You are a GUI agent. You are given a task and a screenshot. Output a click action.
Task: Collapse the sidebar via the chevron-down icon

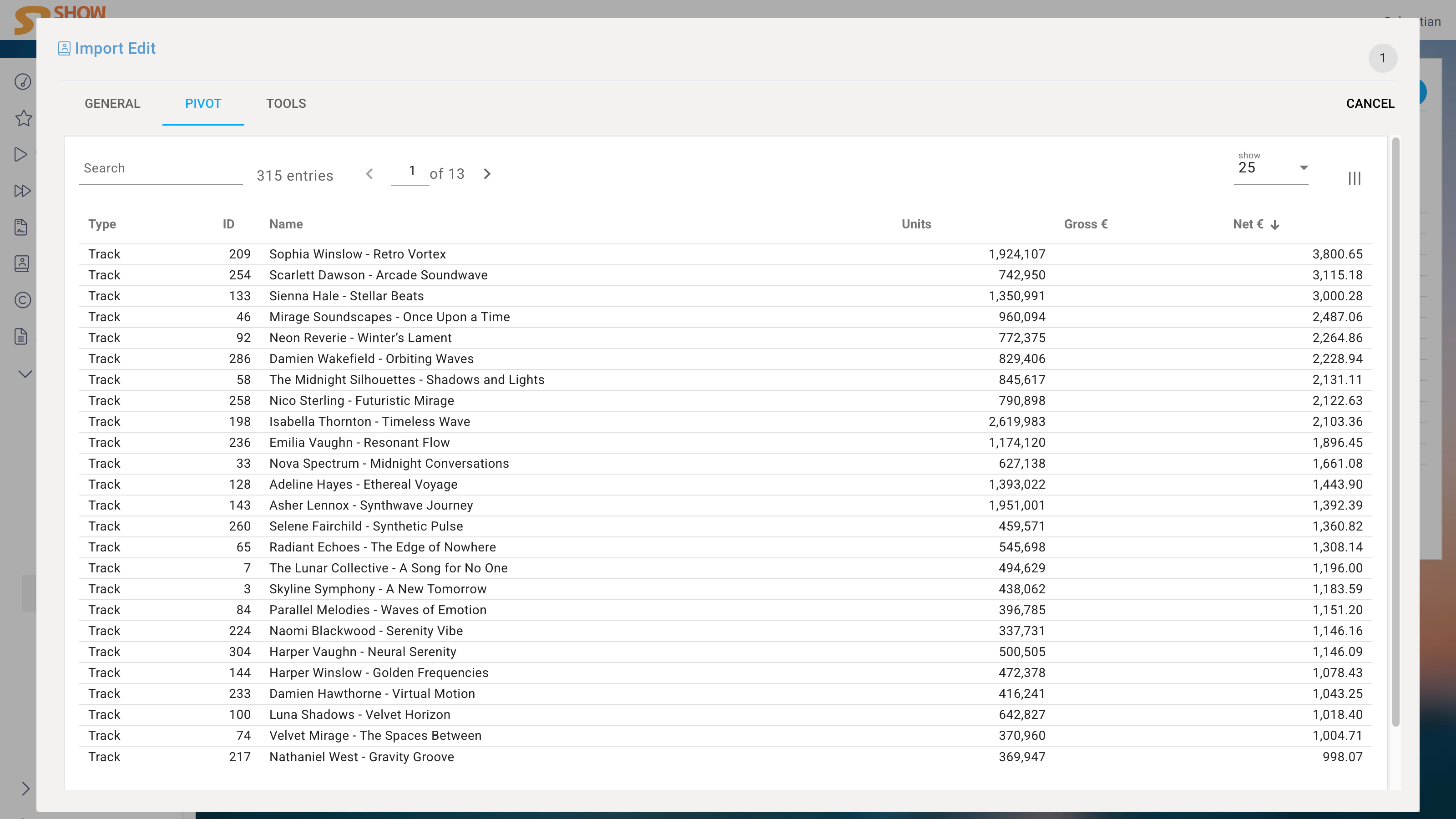click(24, 374)
